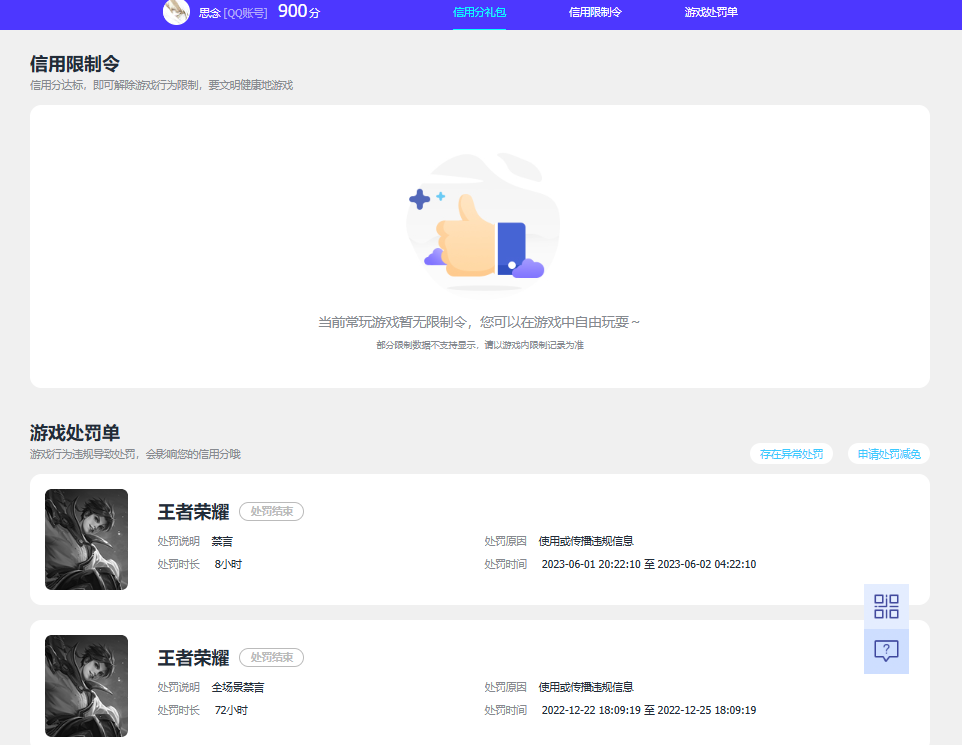Open the QR code icon on floating sidebar
The height and width of the screenshot is (745, 962).
click(x=886, y=606)
